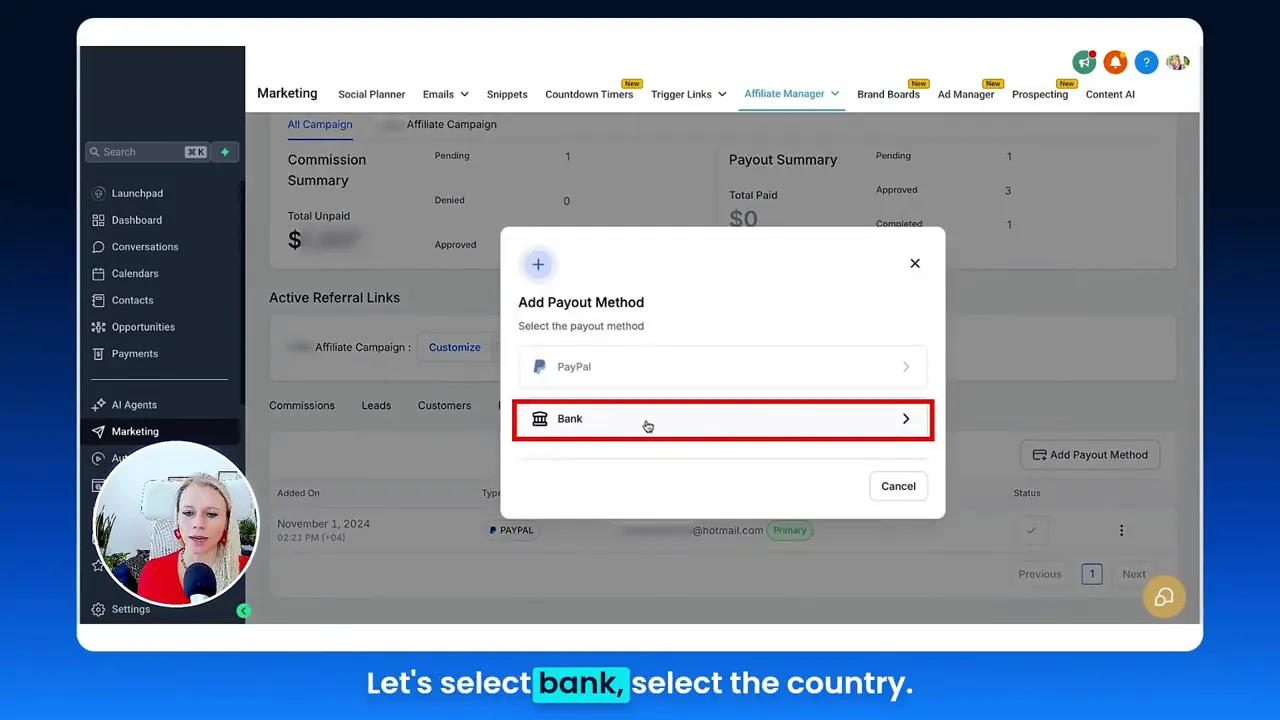
Task: Open the Opportunities section
Action: tap(142, 327)
